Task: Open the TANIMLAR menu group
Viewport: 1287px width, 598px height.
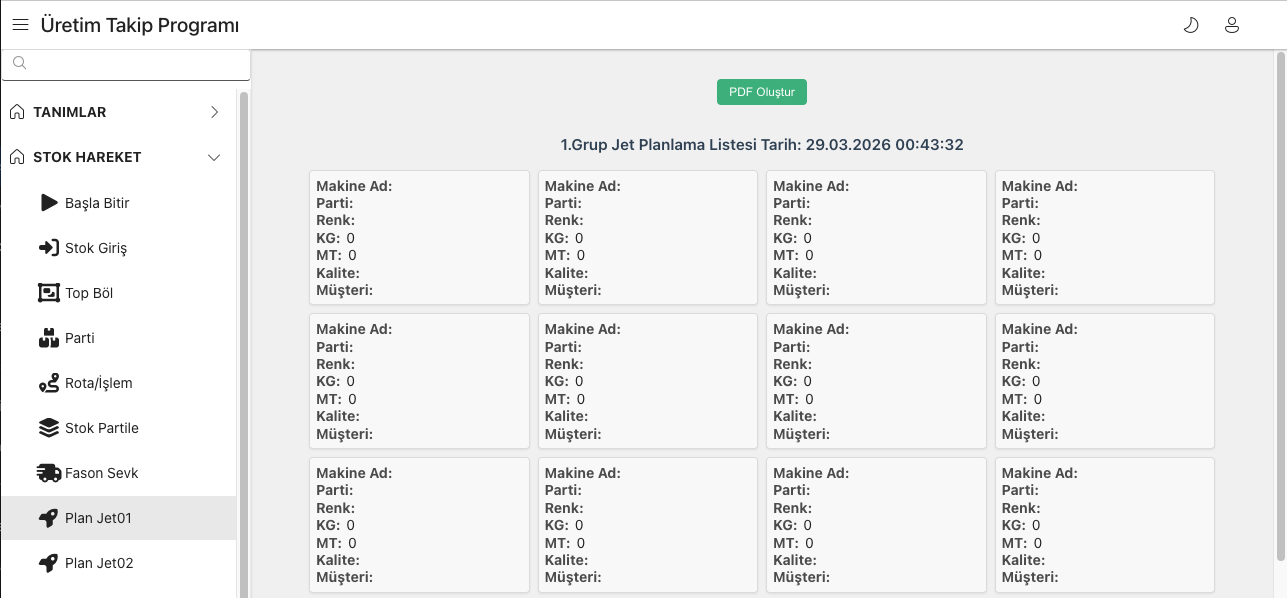Action: (x=70, y=112)
